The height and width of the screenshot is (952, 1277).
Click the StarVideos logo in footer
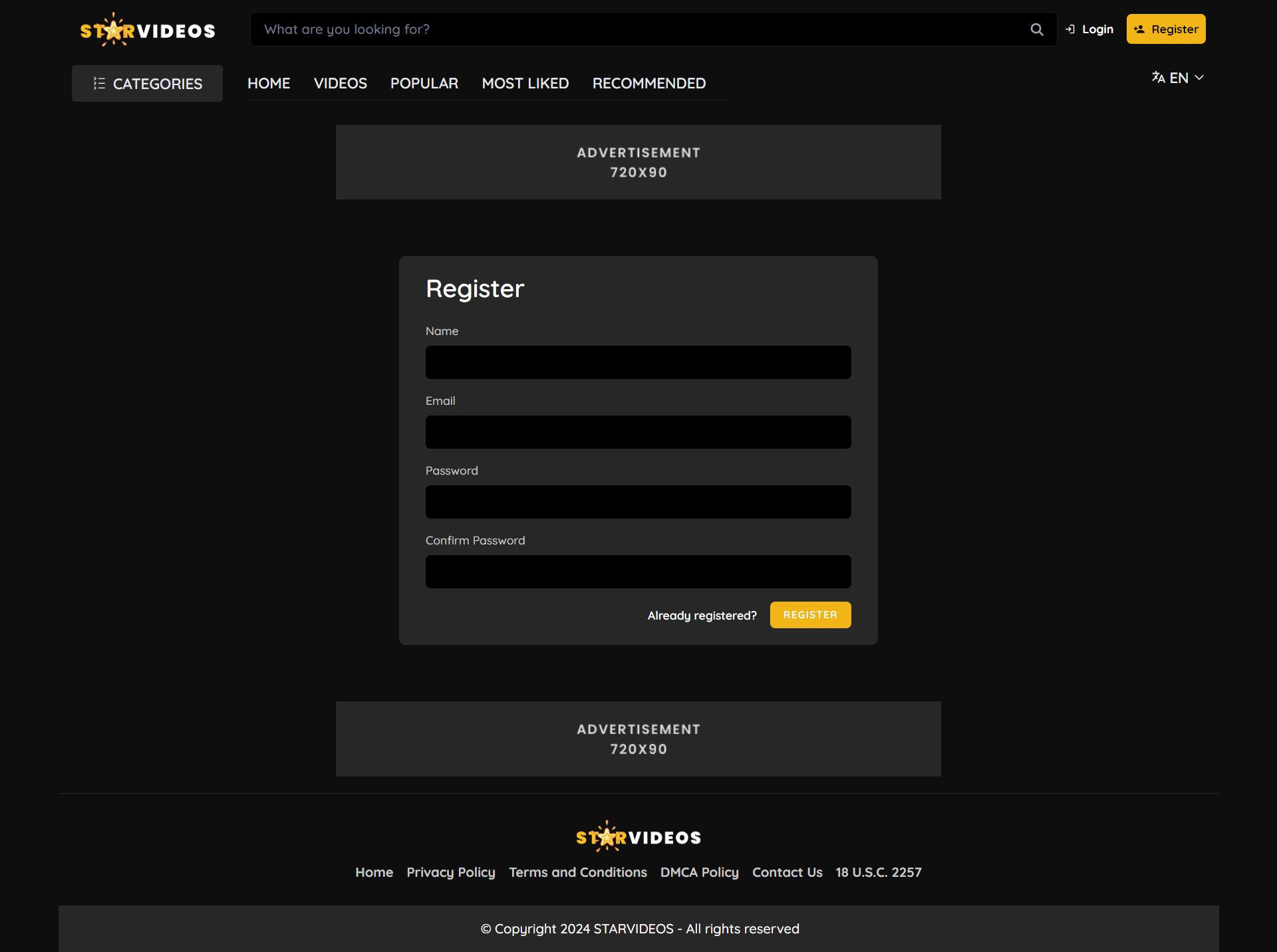(x=638, y=837)
